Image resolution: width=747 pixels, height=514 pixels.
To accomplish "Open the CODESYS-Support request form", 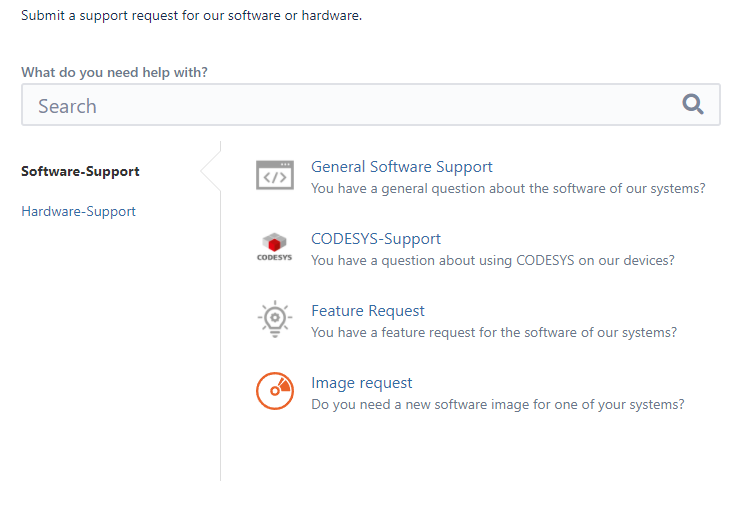I will click(x=376, y=239).
